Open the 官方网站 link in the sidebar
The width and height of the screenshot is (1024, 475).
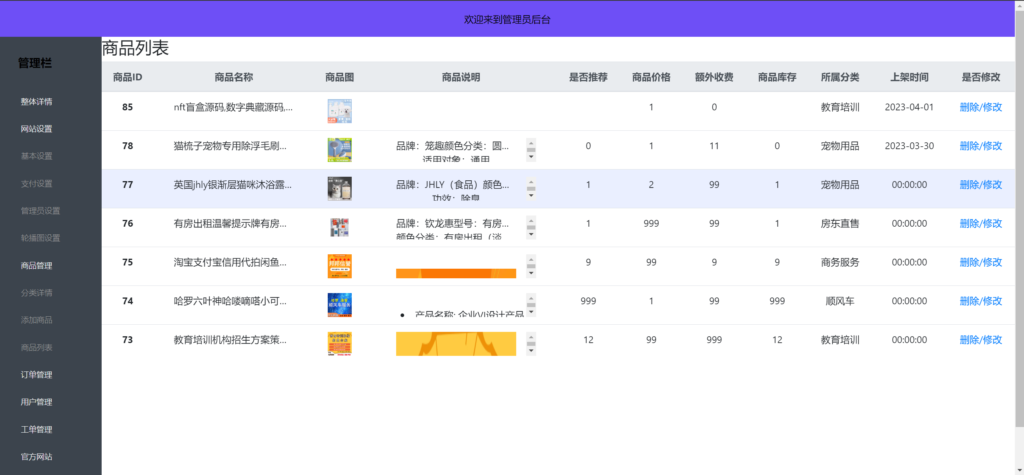36,457
